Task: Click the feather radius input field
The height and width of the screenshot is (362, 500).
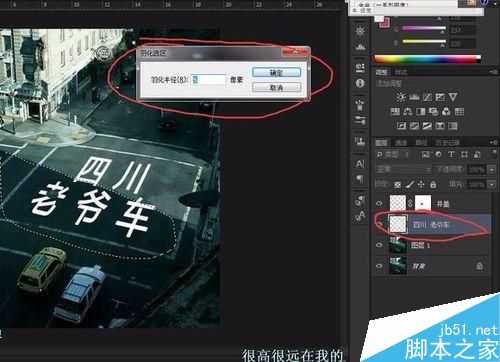Action: coord(209,80)
